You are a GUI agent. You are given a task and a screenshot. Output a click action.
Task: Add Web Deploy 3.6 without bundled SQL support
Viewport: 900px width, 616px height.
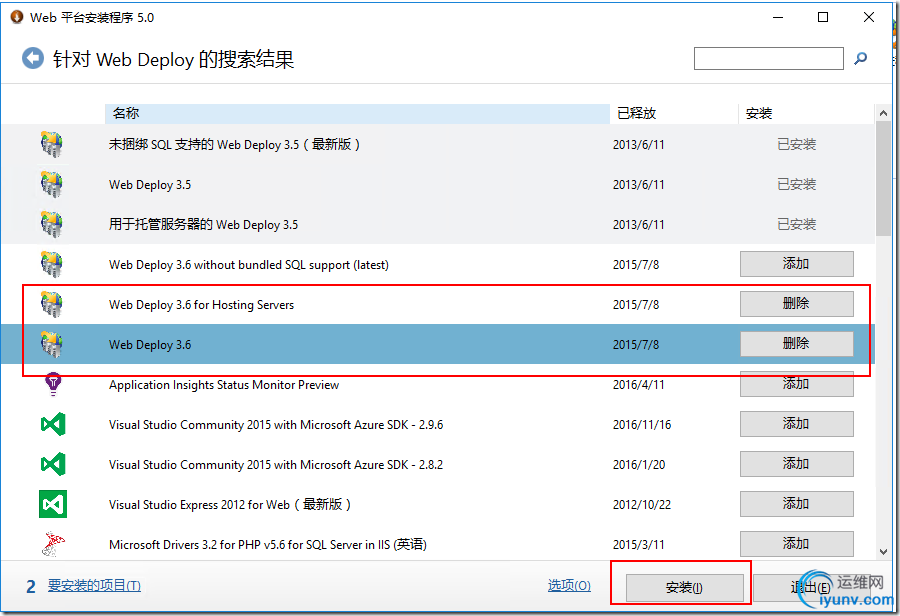click(x=796, y=264)
